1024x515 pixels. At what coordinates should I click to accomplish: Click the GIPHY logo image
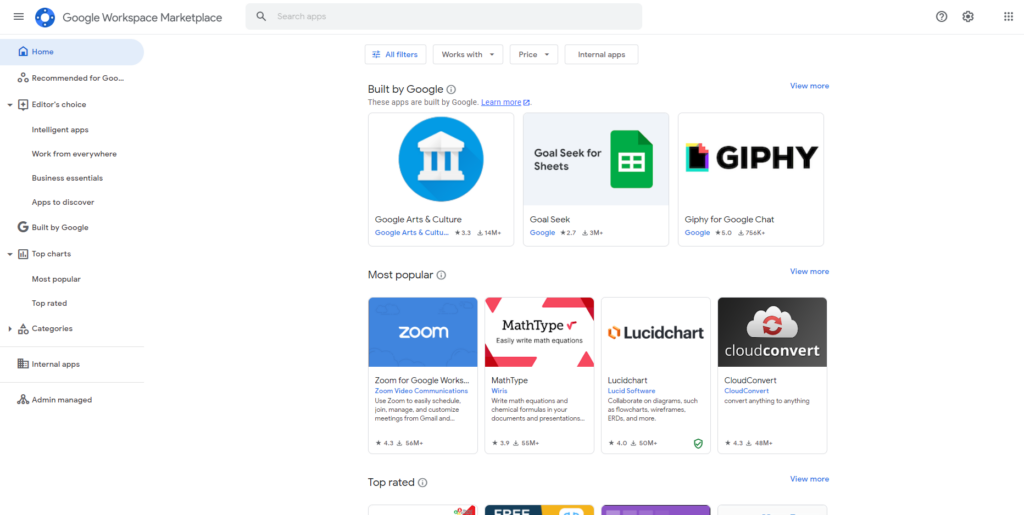tap(751, 158)
